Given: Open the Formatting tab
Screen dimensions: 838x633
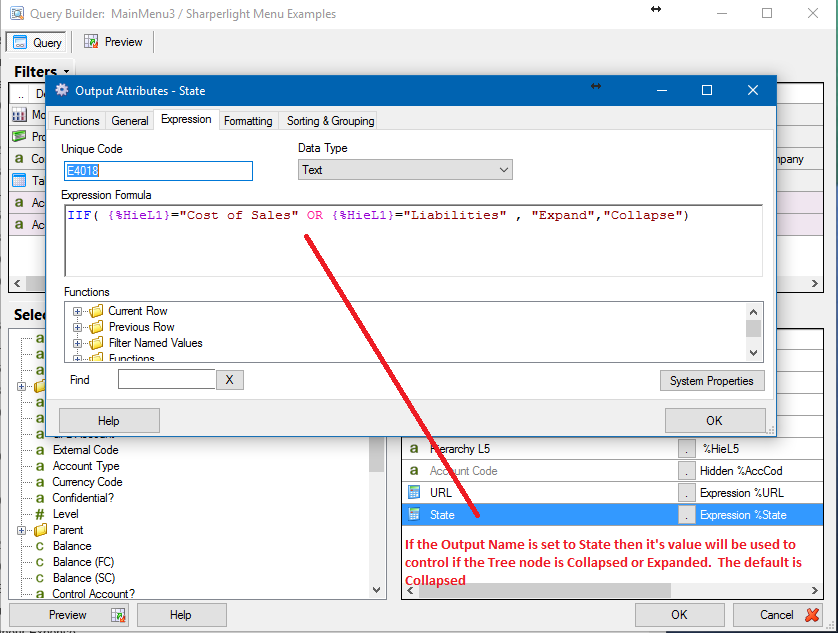Looking at the screenshot, I should tap(248, 121).
